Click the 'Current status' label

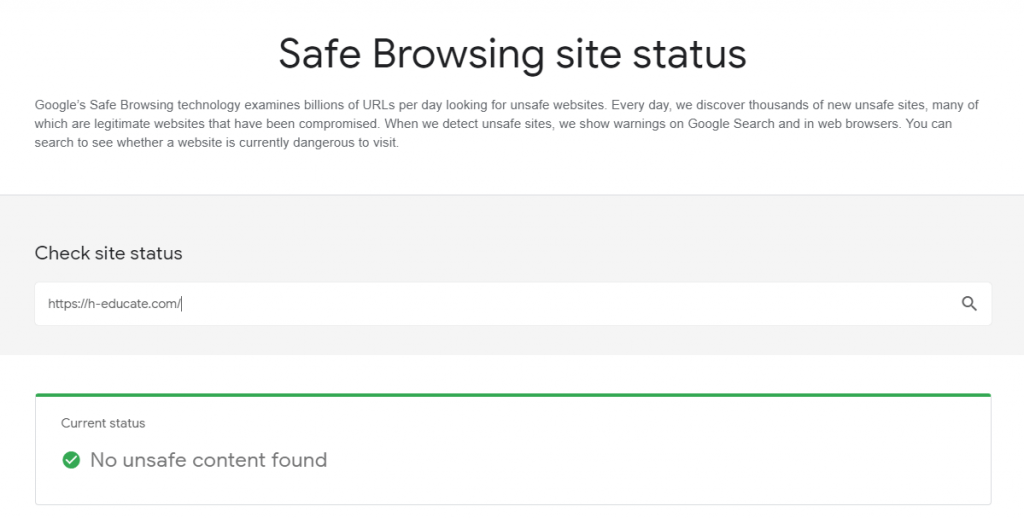pyautogui.click(x=103, y=423)
